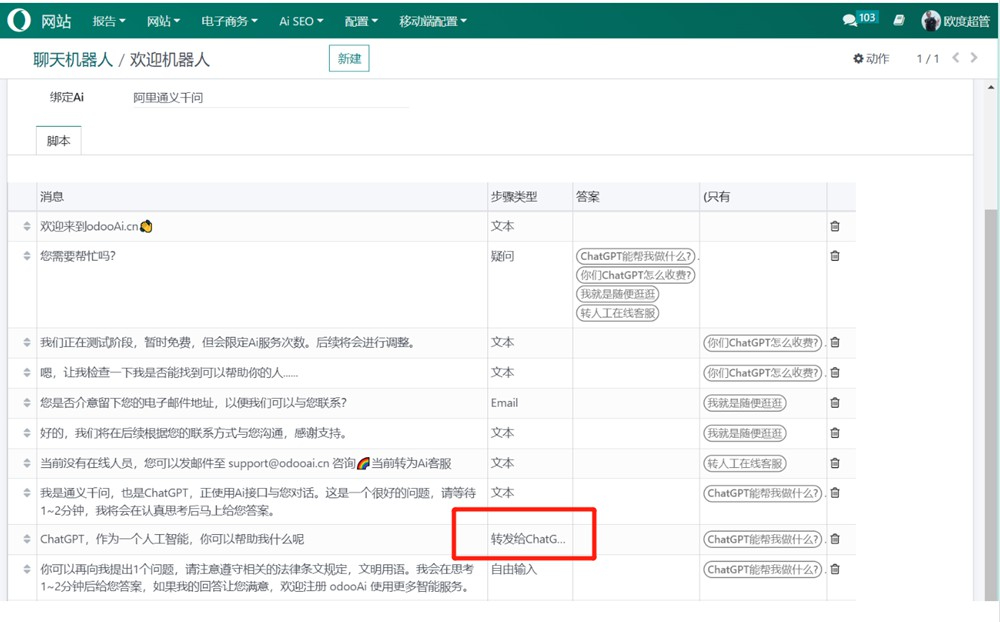Screen dimensions: 1000x622
Task: Click 转人工在线客服 tag in 当前没有在线人员 row
Action: (745, 463)
